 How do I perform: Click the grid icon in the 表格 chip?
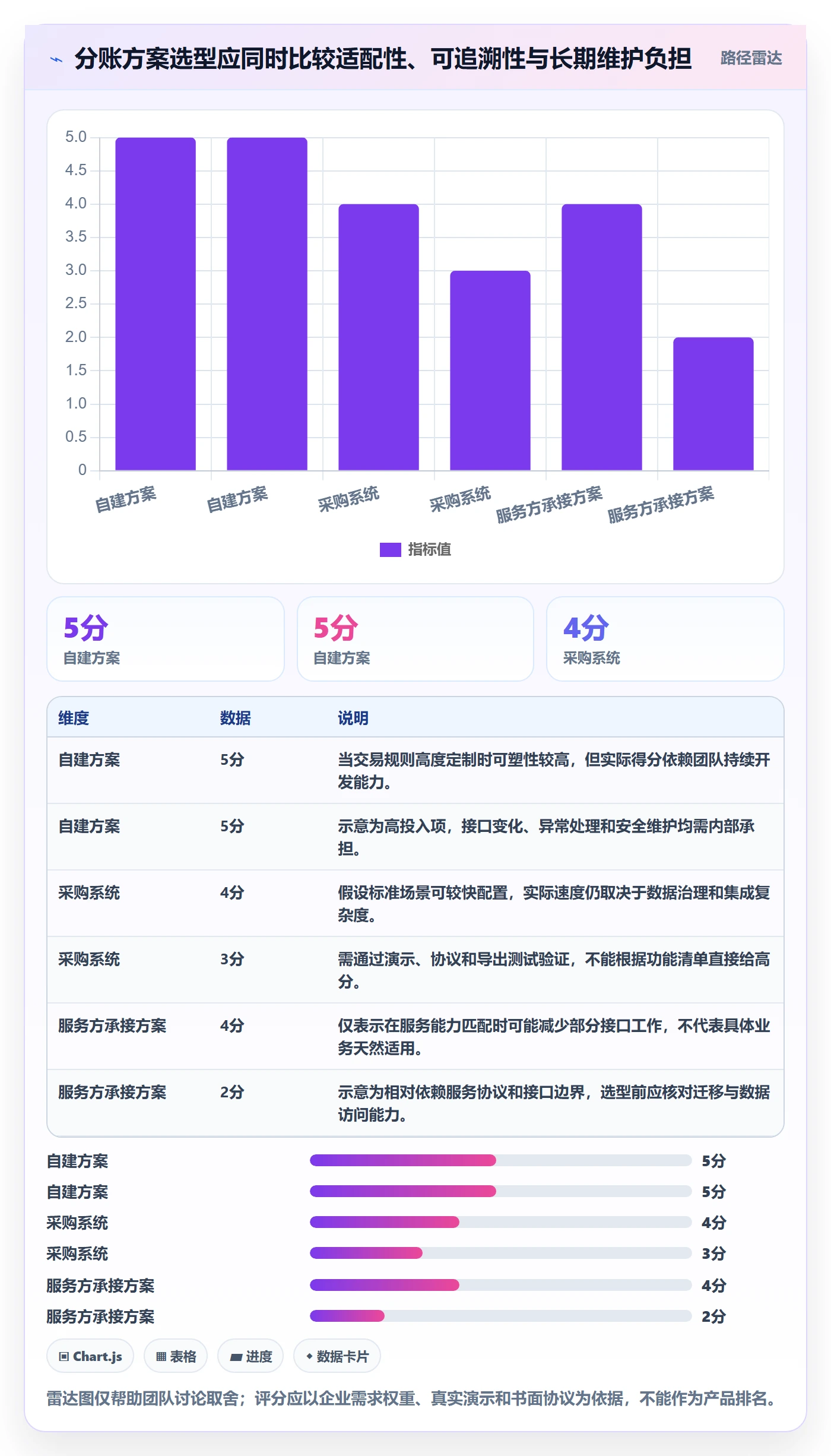tap(161, 1356)
